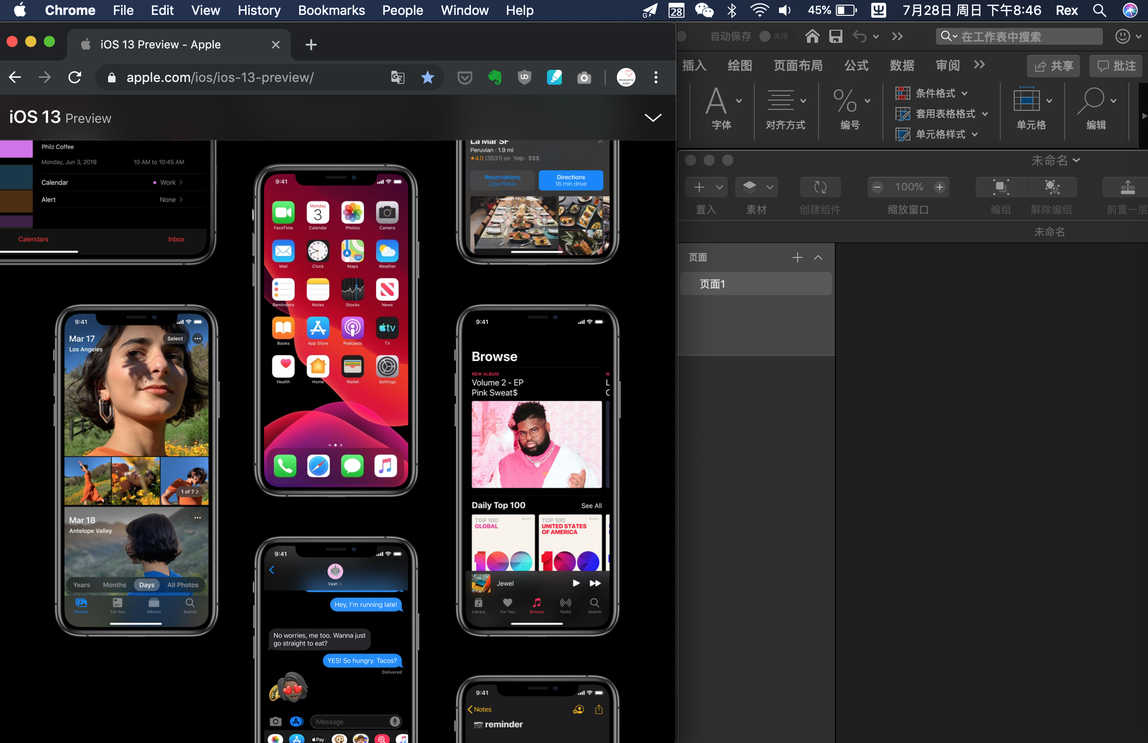Expand more quick access toolbar items
The image size is (1148, 743).
898,36
